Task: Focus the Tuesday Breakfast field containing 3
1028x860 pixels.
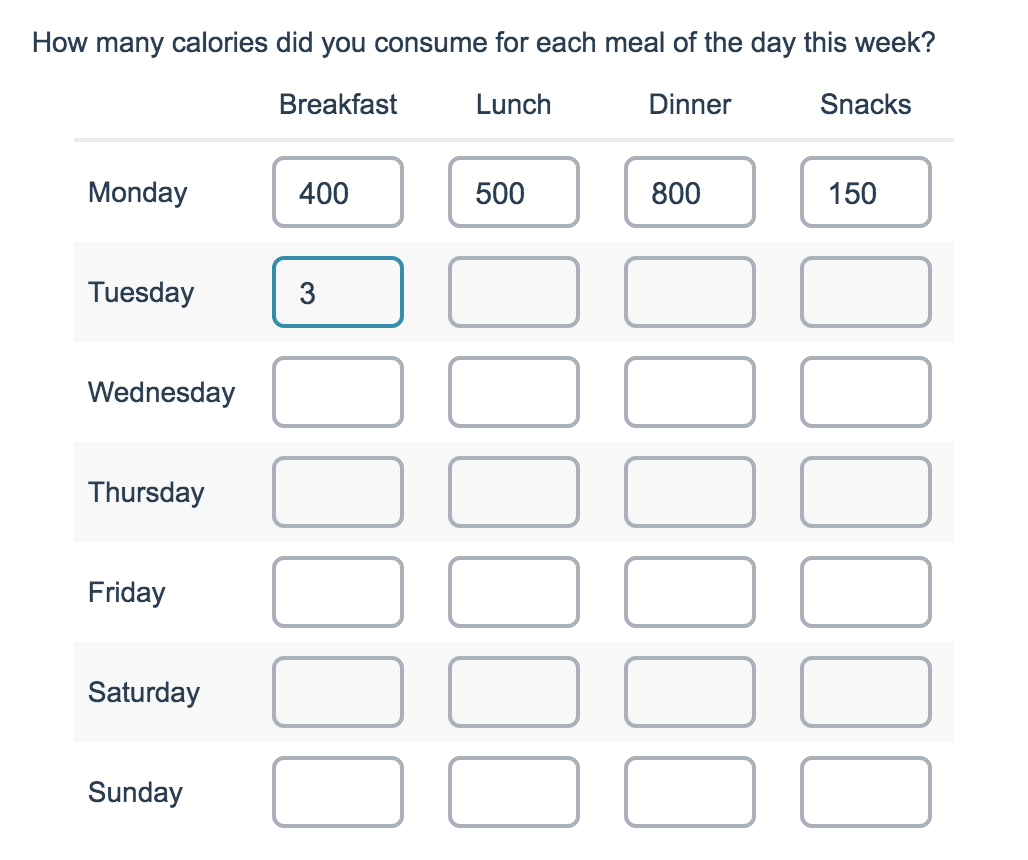Action: [338, 292]
